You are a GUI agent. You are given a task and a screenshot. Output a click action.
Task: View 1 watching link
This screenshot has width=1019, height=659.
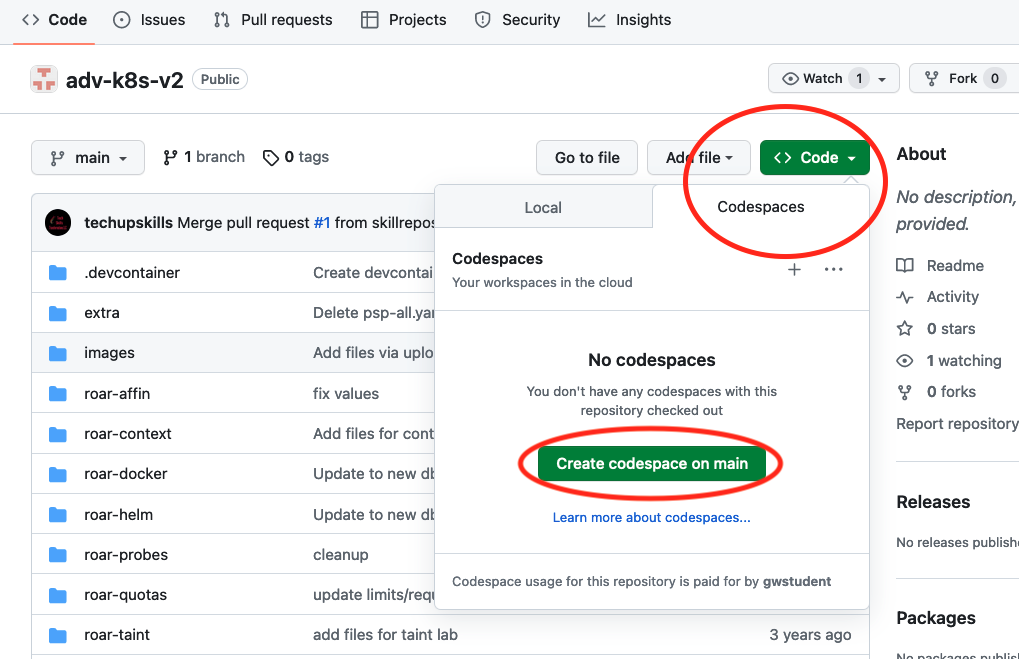click(964, 360)
